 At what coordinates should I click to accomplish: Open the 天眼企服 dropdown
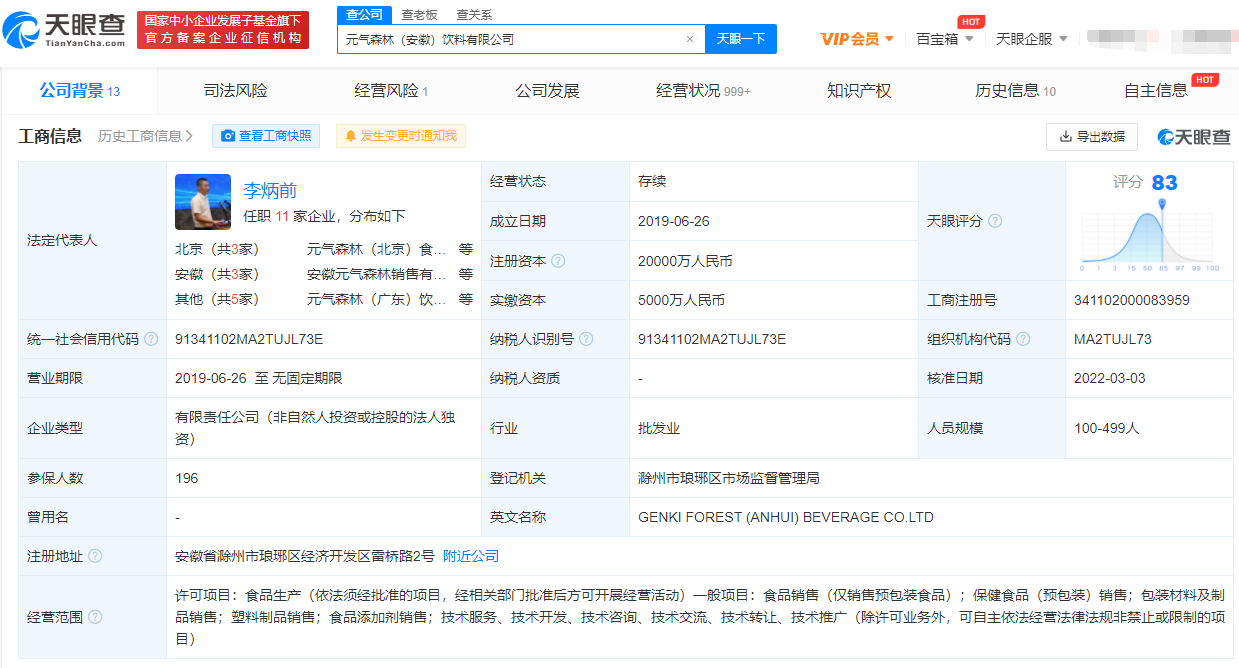coord(1031,39)
